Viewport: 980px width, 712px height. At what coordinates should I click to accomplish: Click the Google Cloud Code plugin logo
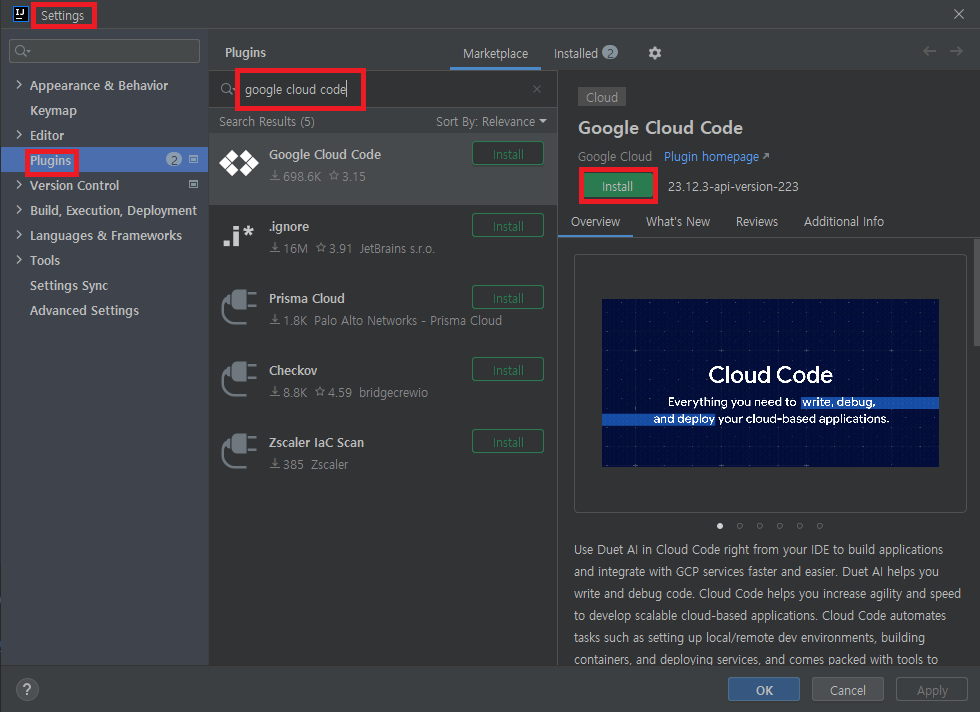(239, 164)
